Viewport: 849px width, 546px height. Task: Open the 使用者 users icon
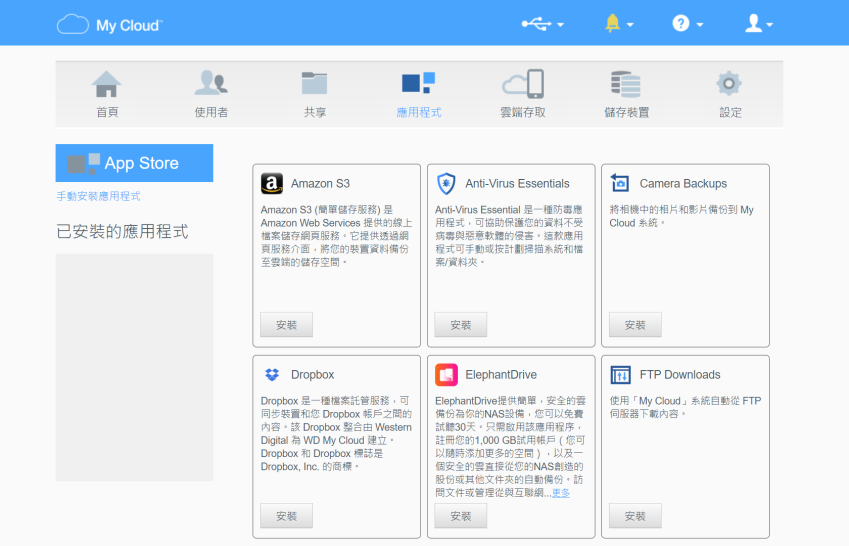click(x=211, y=83)
